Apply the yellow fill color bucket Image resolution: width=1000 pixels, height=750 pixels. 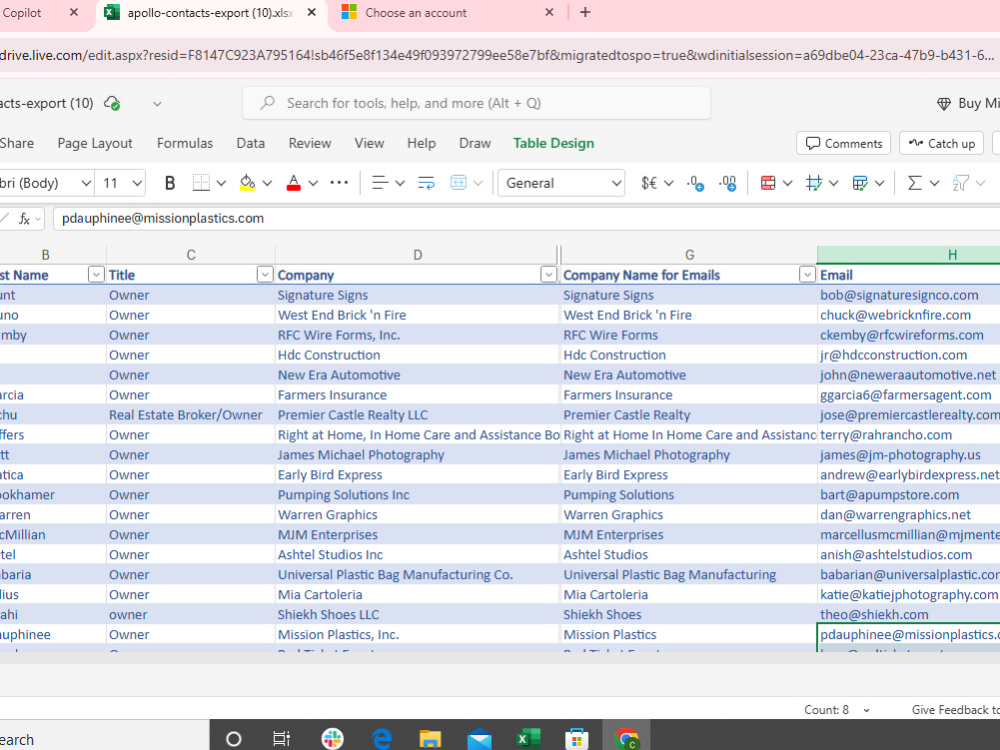coord(247,184)
